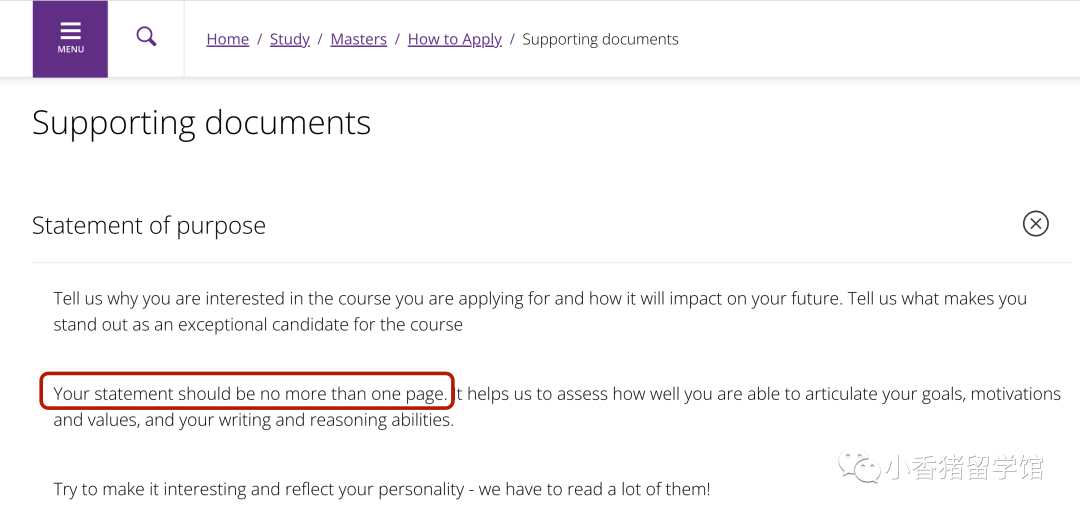
Task: Collapse section using the circled X icon
Action: coord(1035,224)
